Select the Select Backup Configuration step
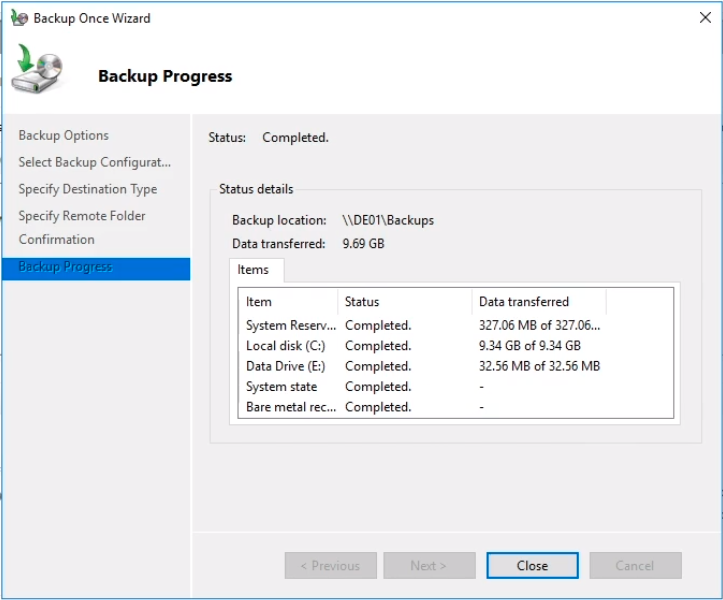This screenshot has height=600, width=723. point(95,162)
